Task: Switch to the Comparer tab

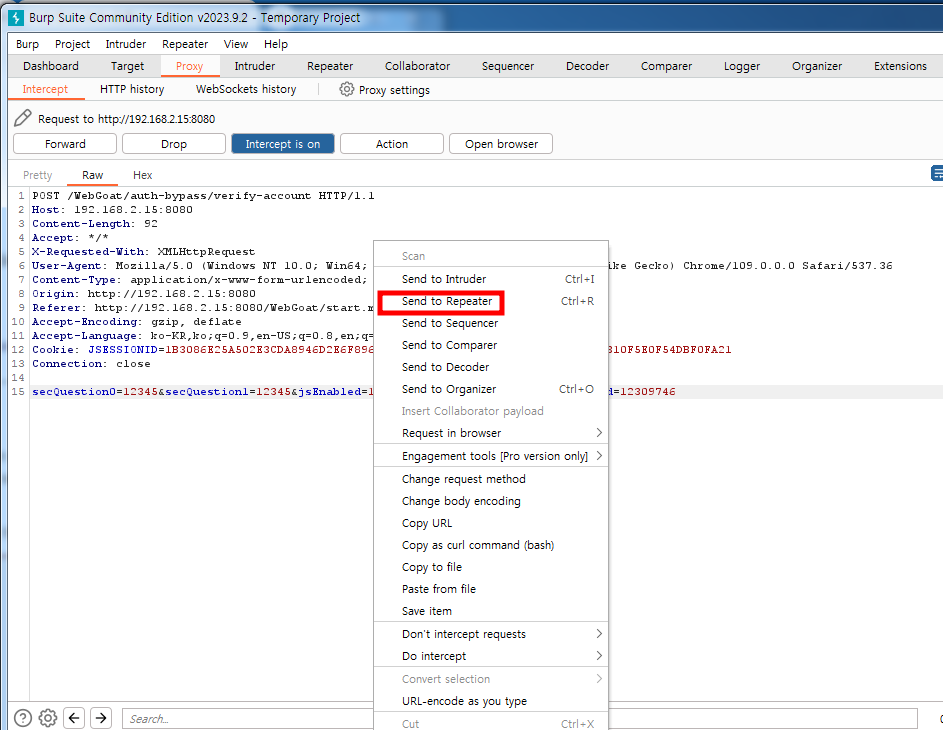Action: click(x=666, y=66)
